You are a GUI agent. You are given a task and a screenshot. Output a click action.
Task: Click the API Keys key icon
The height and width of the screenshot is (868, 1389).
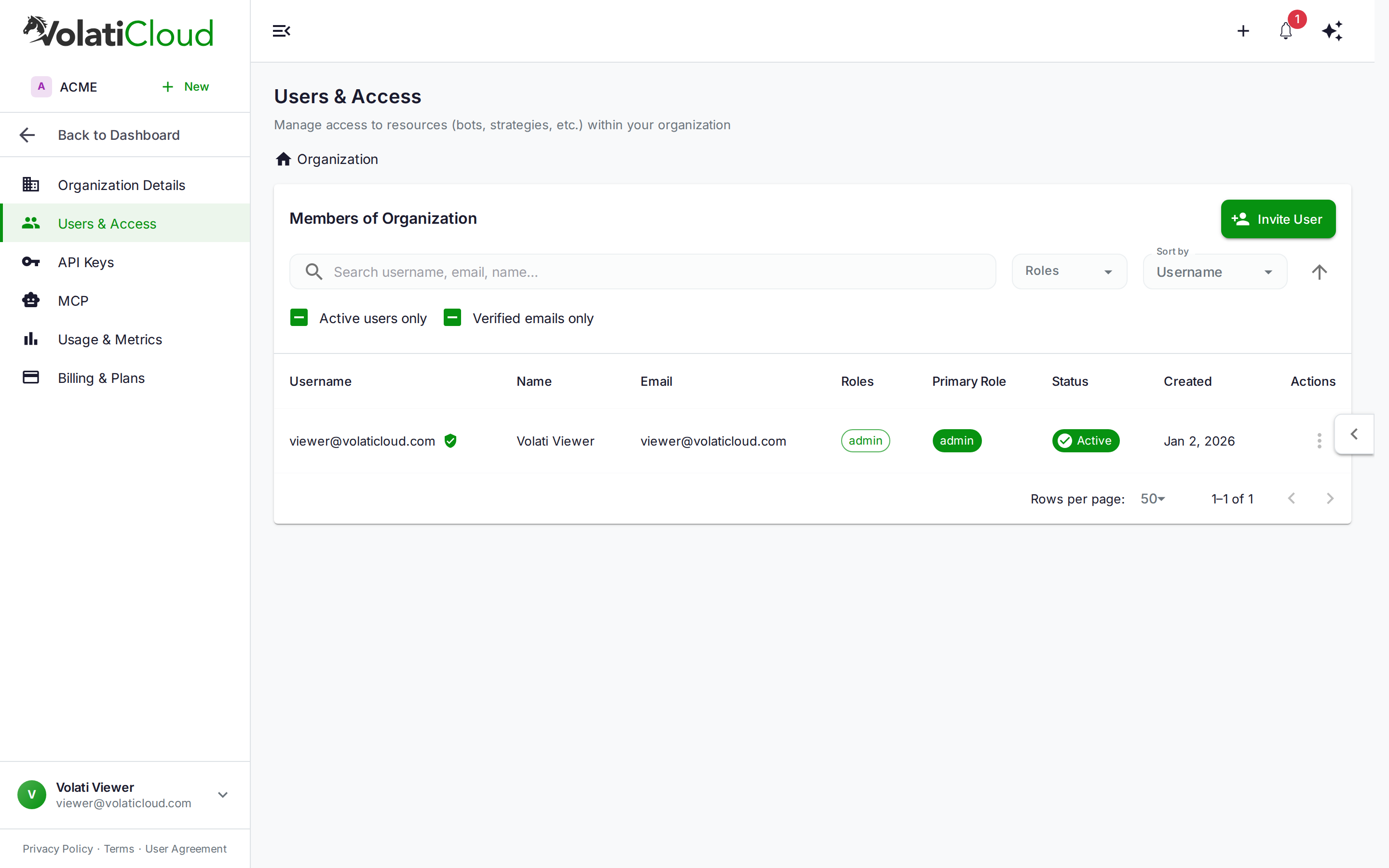click(31, 262)
